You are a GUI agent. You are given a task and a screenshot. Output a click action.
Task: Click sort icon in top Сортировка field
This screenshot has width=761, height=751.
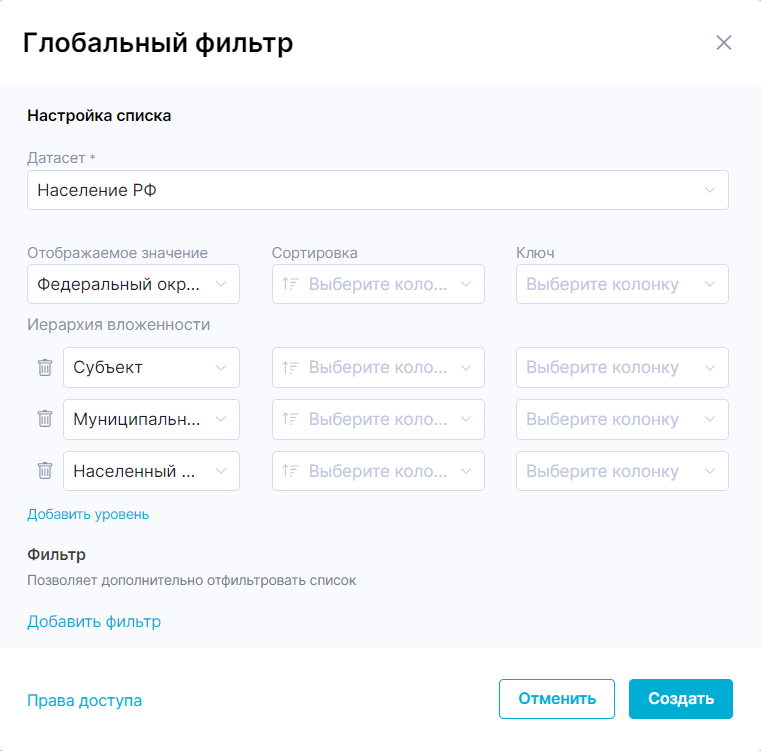coord(291,284)
